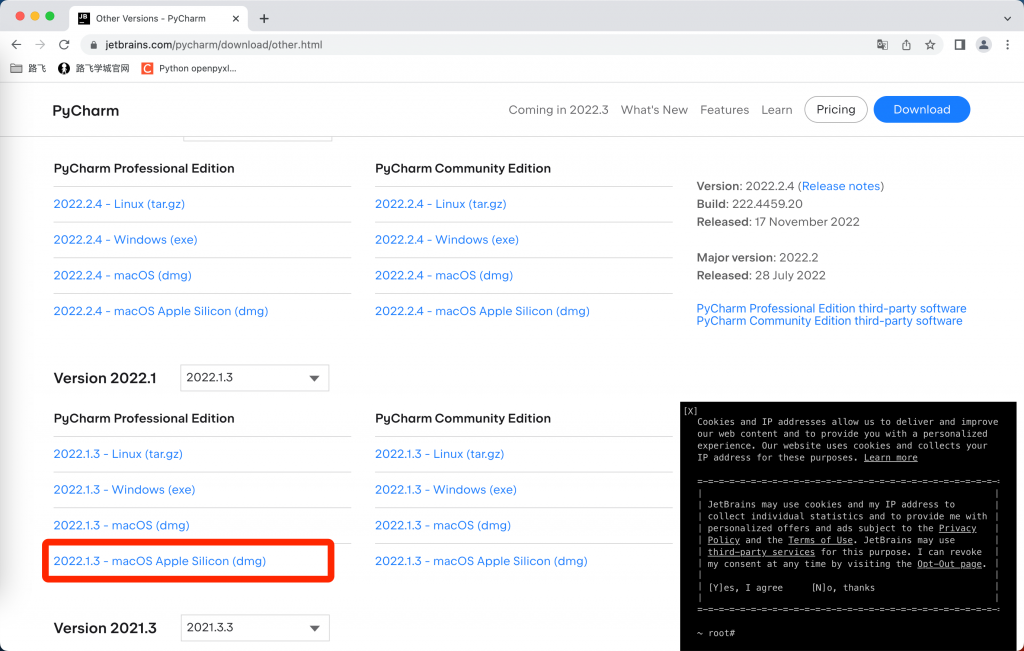Click the translate page icon

pos(882,44)
